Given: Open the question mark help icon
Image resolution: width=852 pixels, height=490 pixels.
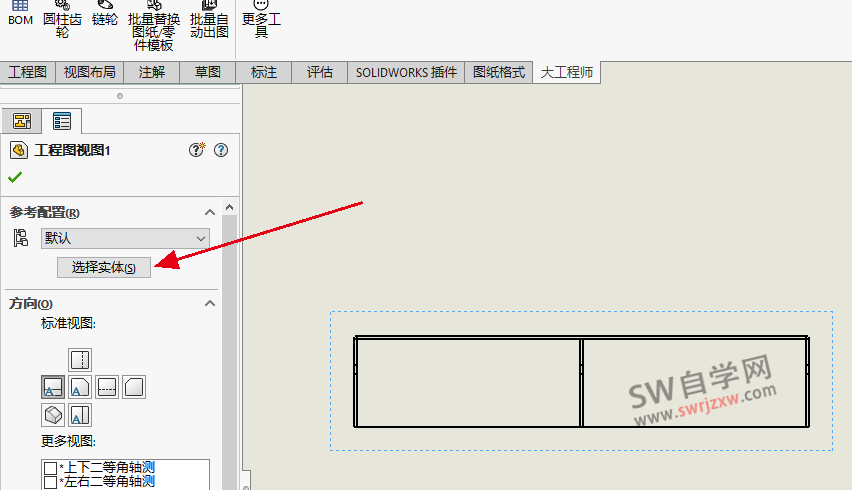Looking at the screenshot, I should pyautogui.click(x=221, y=150).
